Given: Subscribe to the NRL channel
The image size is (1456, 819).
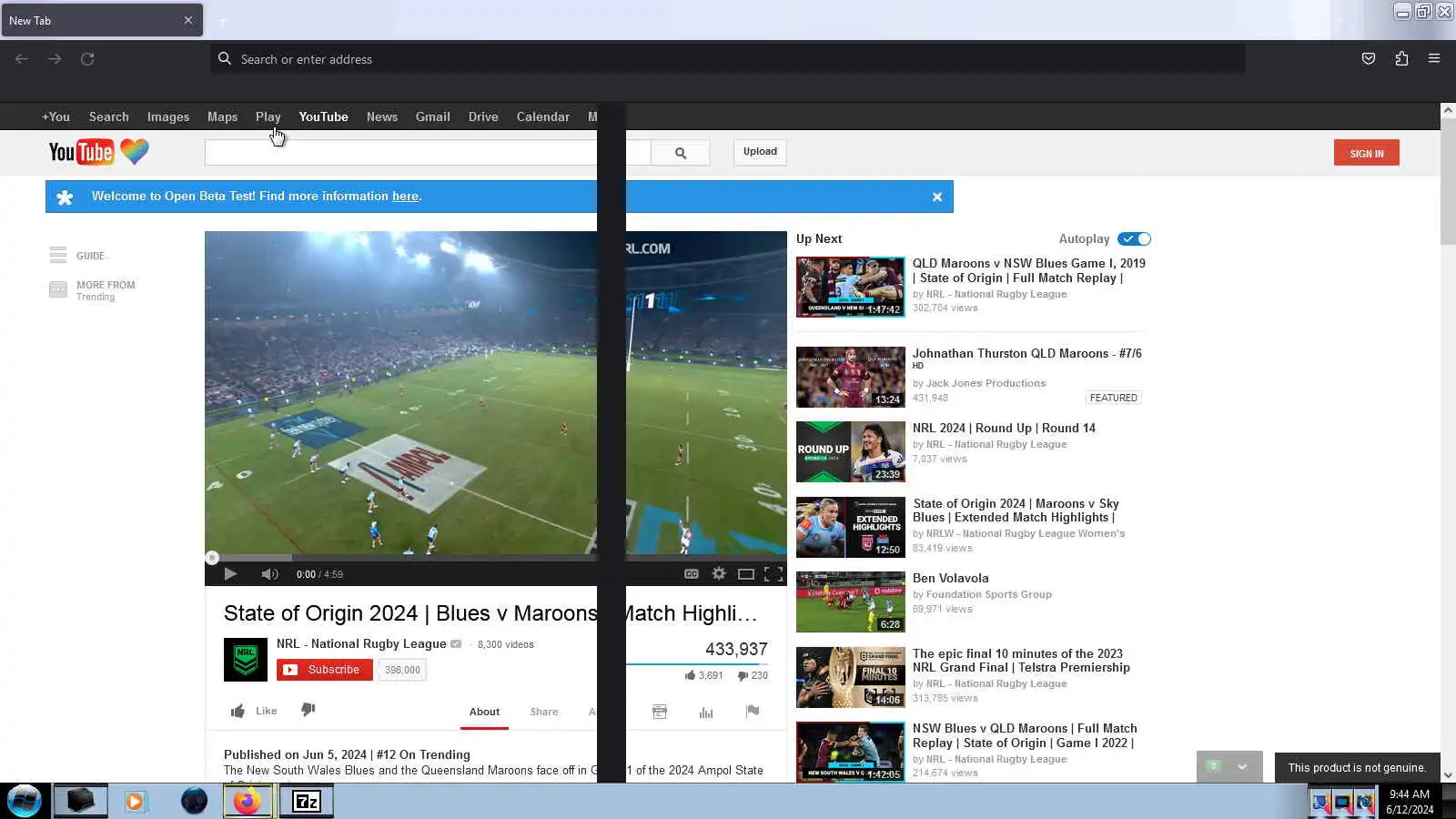Looking at the screenshot, I should (x=325, y=670).
